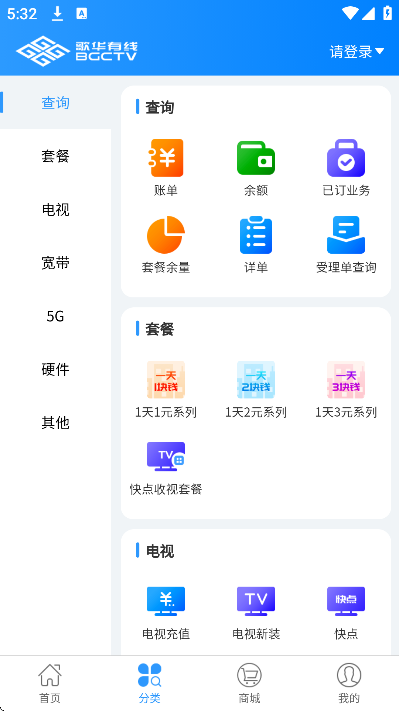Open the 电视新装 TV icon
Viewport: 399px width, 711px height.
pyautogui.click(x=256, y=601)
